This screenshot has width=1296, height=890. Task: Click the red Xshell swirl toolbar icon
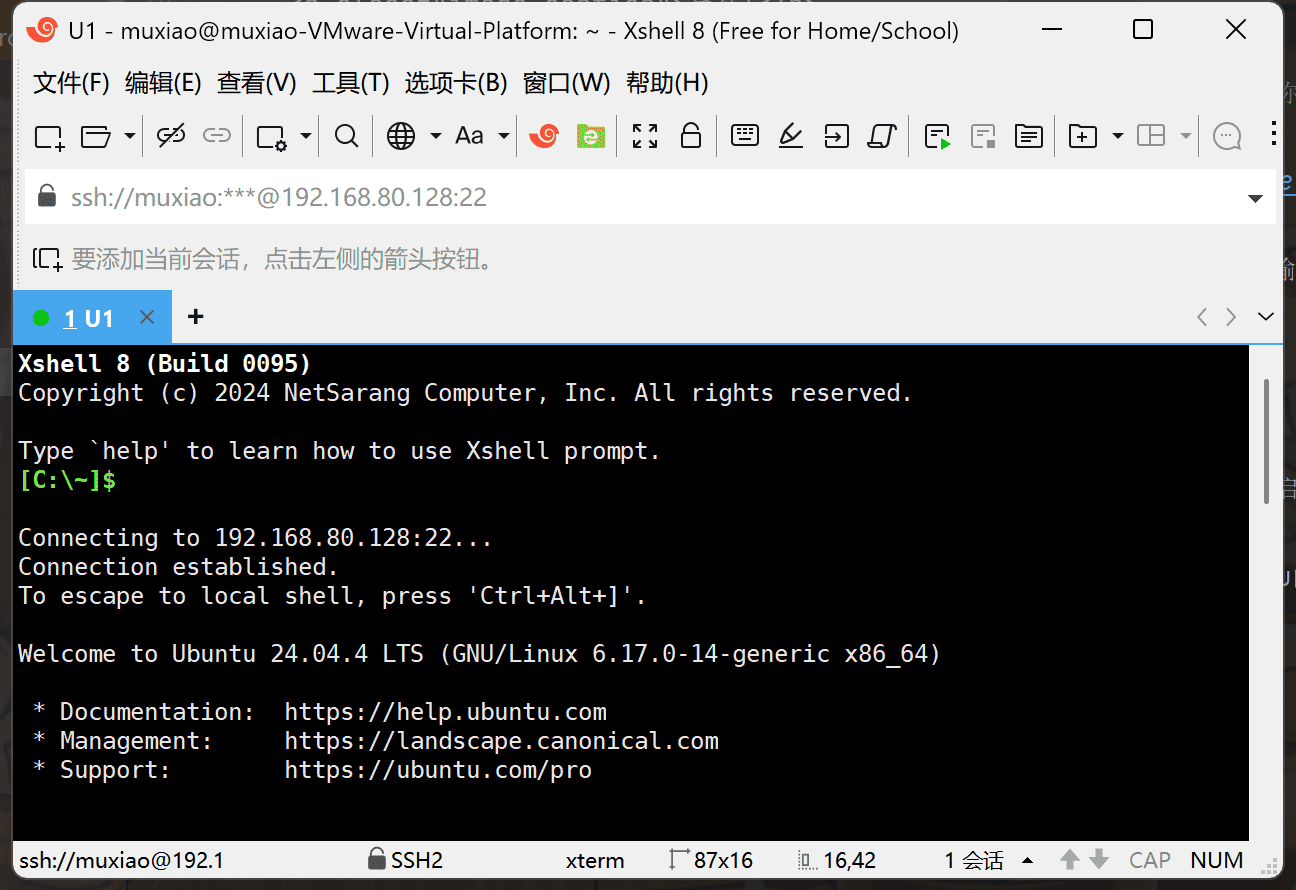[x=544, y=136]
